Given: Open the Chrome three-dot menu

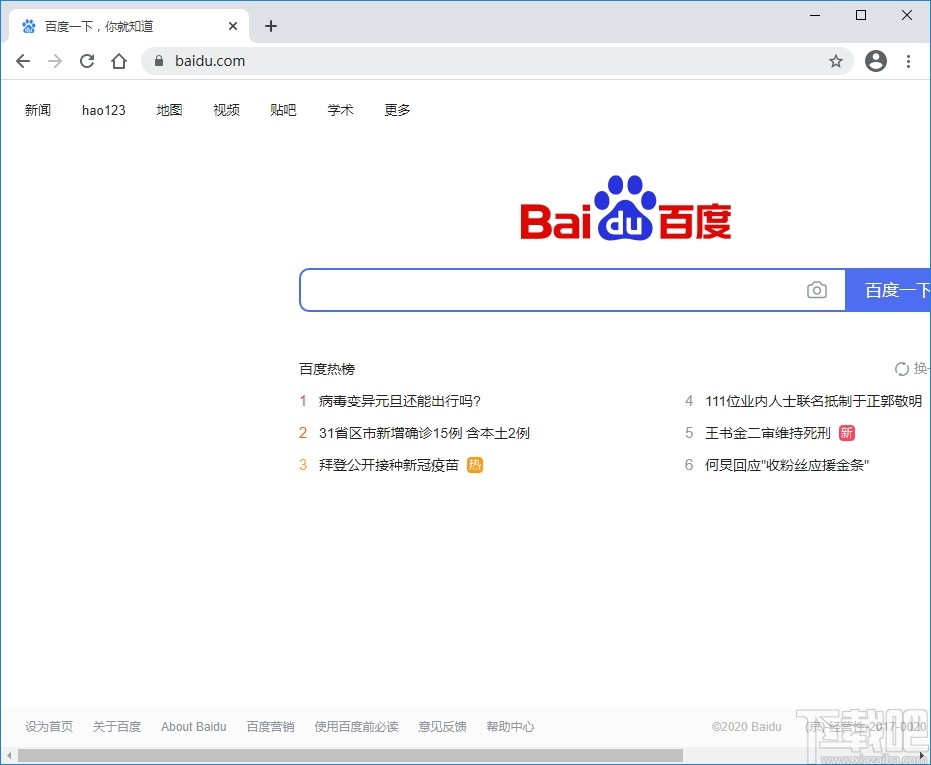Looking at the screenshot, I should (x=909, y=61).
